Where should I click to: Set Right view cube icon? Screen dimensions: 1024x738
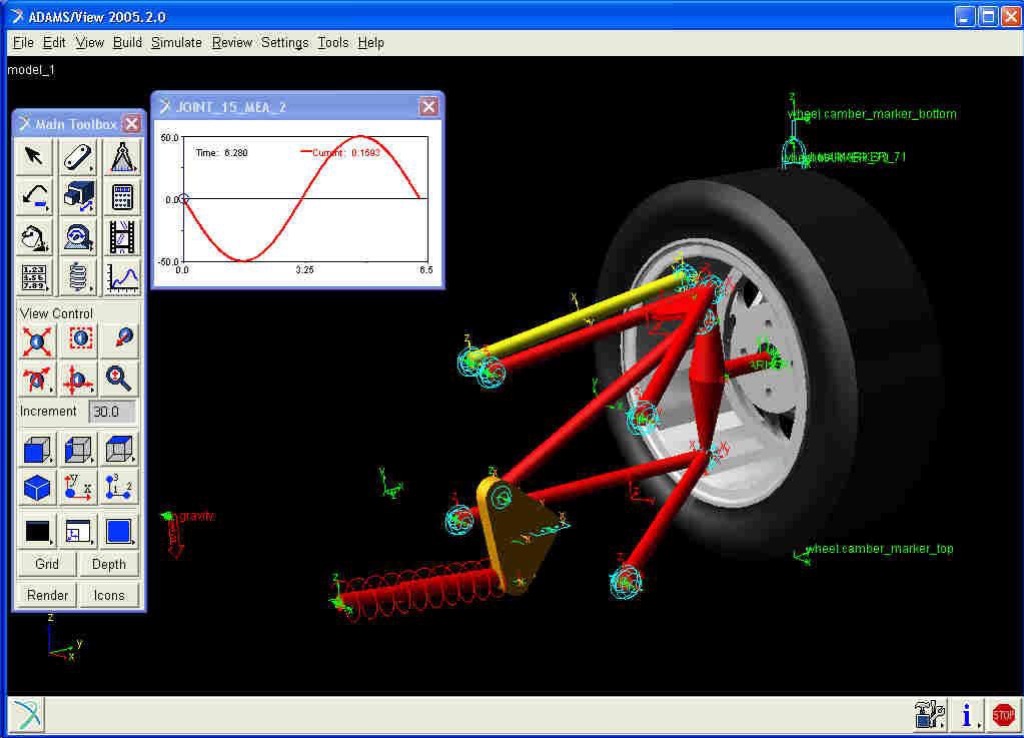[x=78, y=449]
